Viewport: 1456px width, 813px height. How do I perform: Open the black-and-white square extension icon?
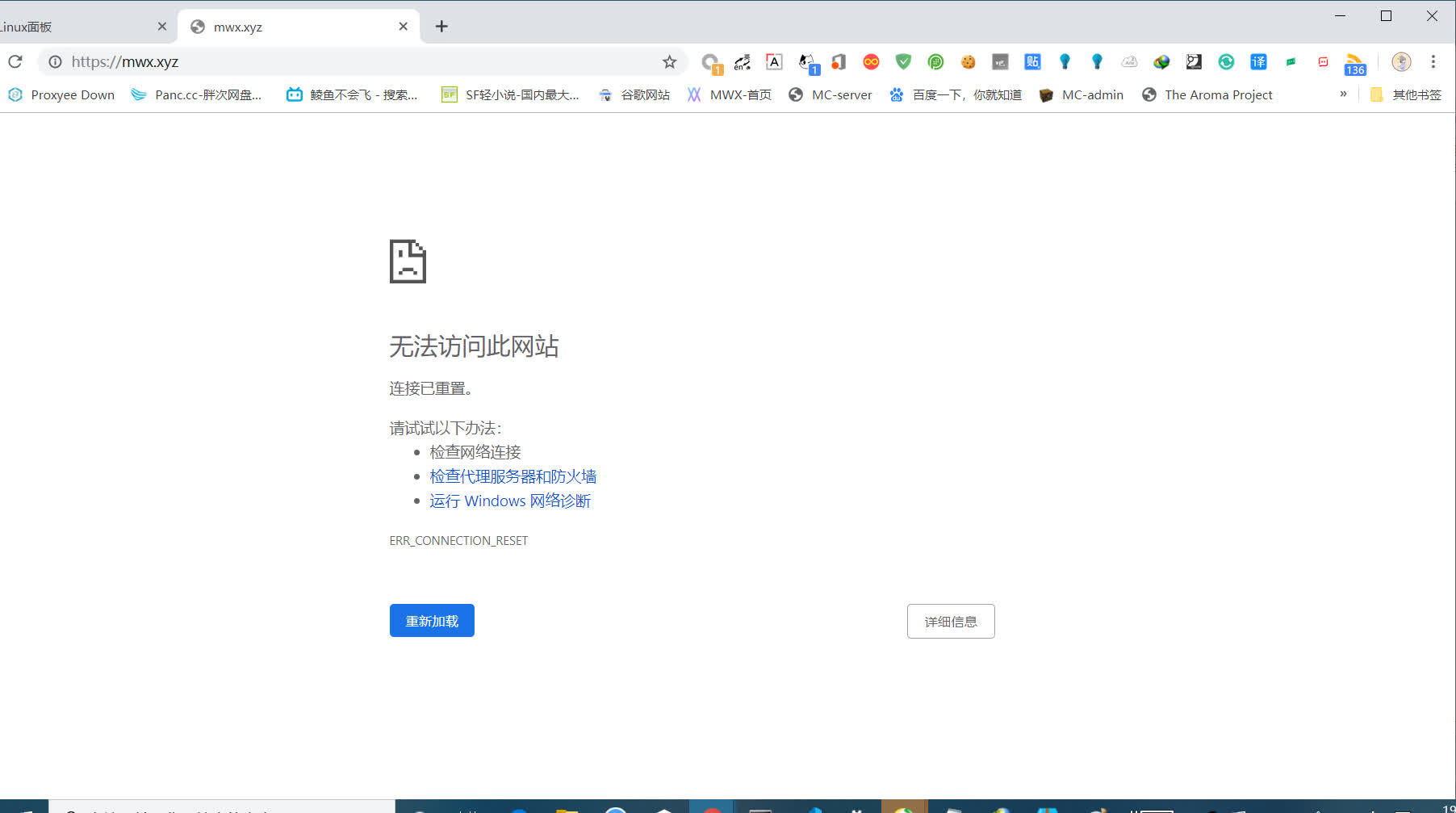tap(1194, 61)
